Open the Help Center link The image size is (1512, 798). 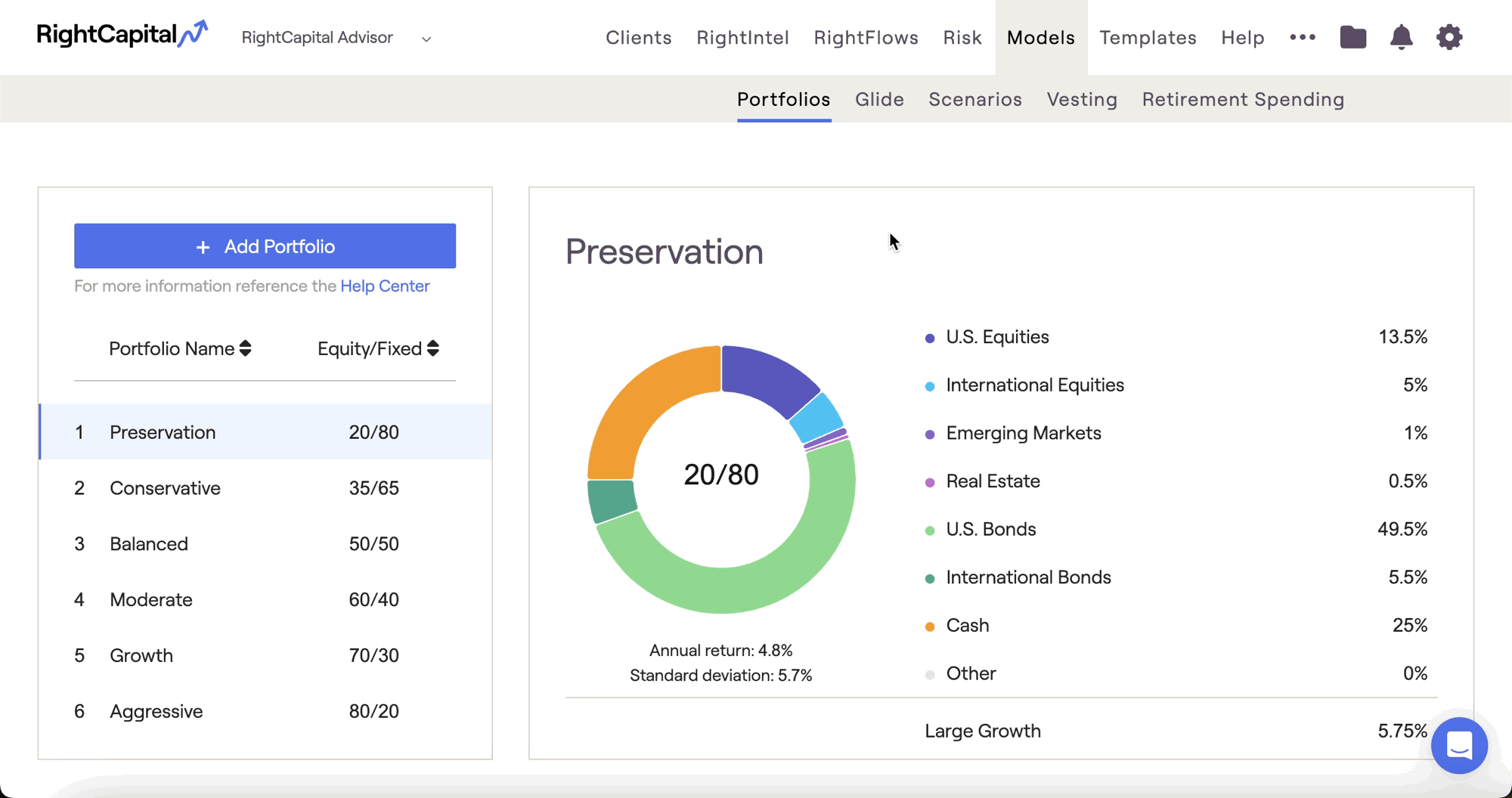[385, 286]
